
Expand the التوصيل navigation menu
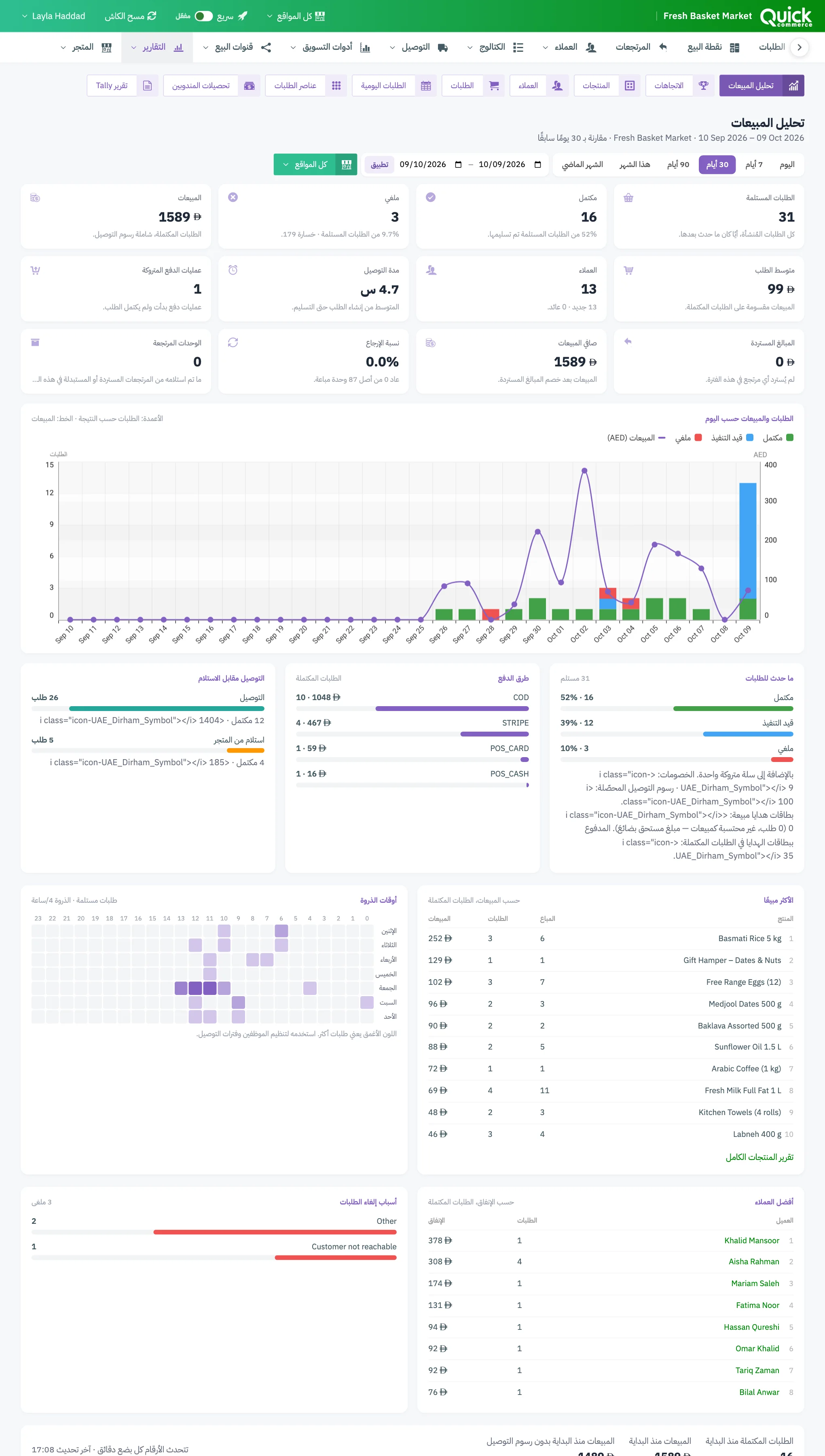(x=419, y=47)
